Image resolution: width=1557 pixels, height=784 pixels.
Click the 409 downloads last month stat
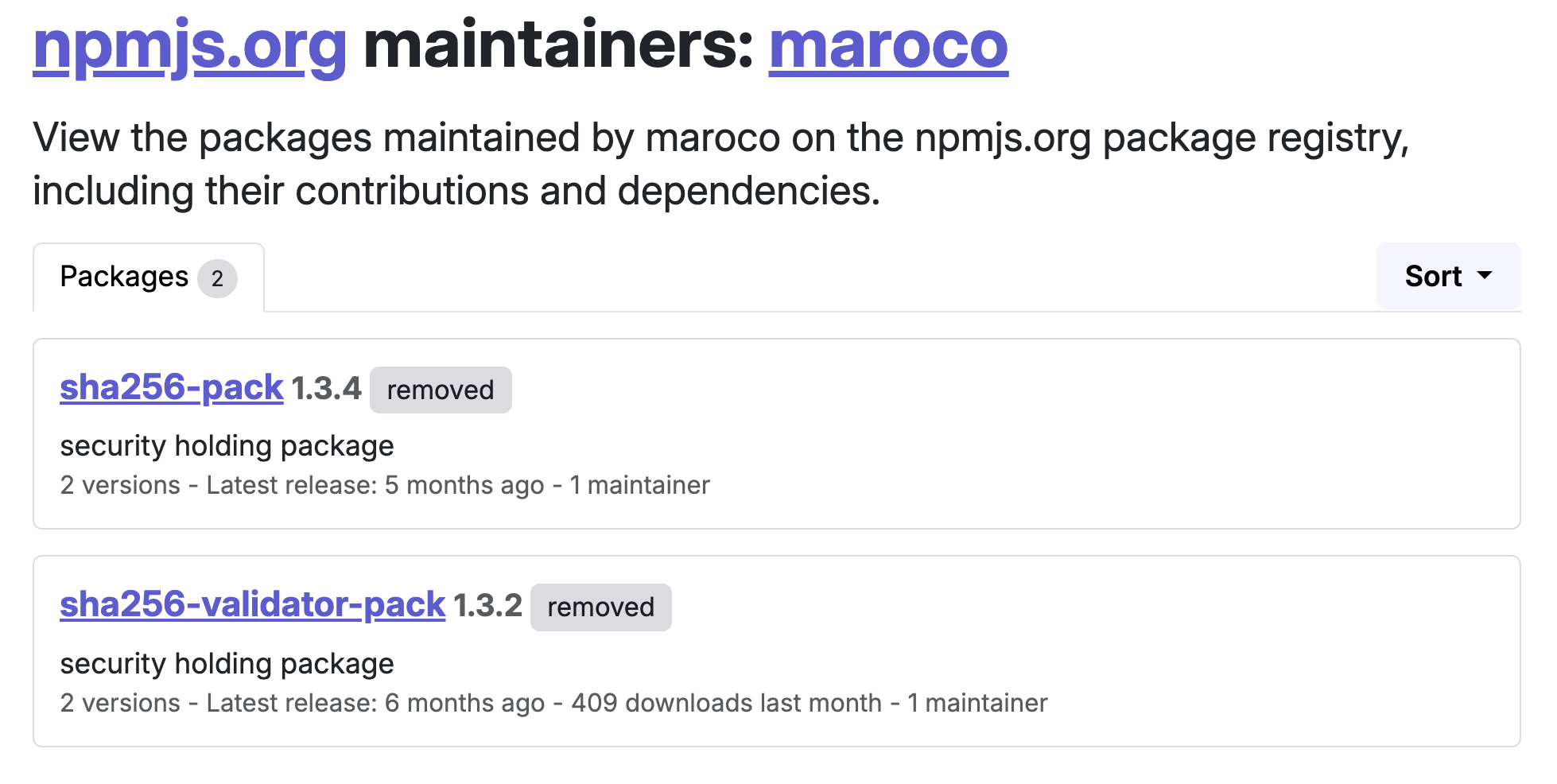(x=727, y=703)
